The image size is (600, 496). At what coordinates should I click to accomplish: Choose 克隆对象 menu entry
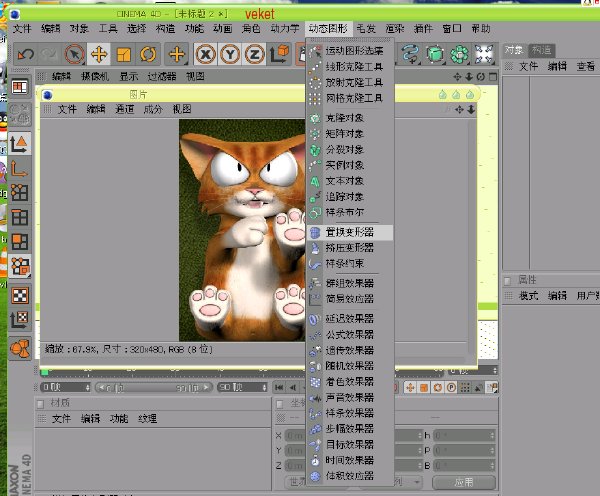[350, 118]
